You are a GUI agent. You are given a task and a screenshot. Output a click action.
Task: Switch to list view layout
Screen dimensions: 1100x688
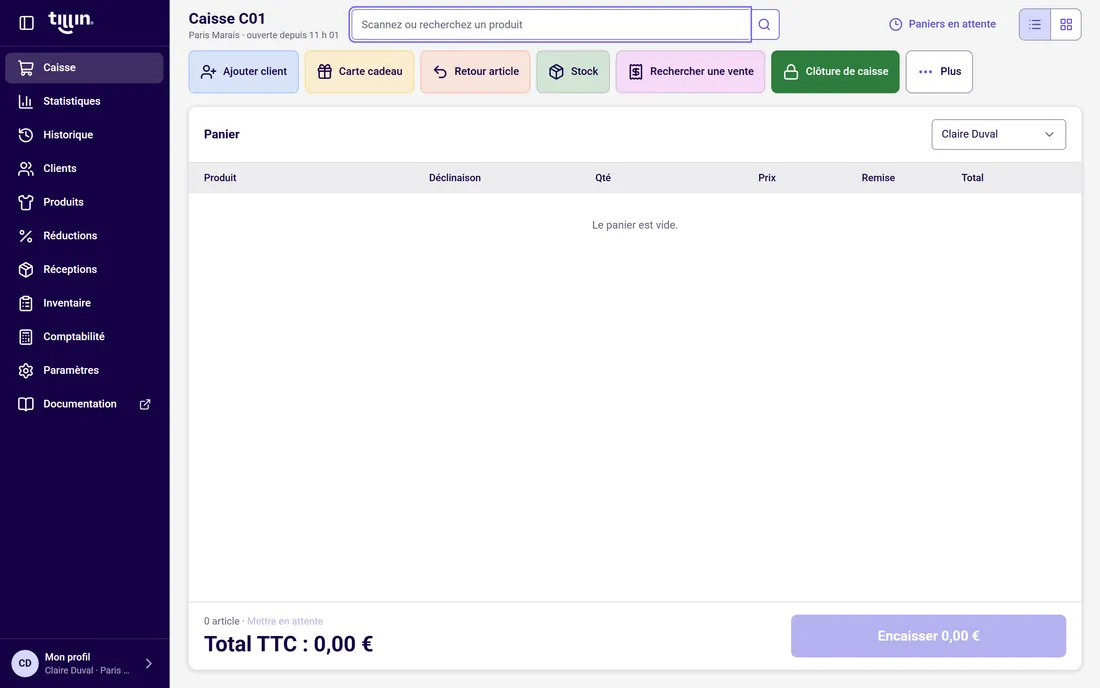1035,25
